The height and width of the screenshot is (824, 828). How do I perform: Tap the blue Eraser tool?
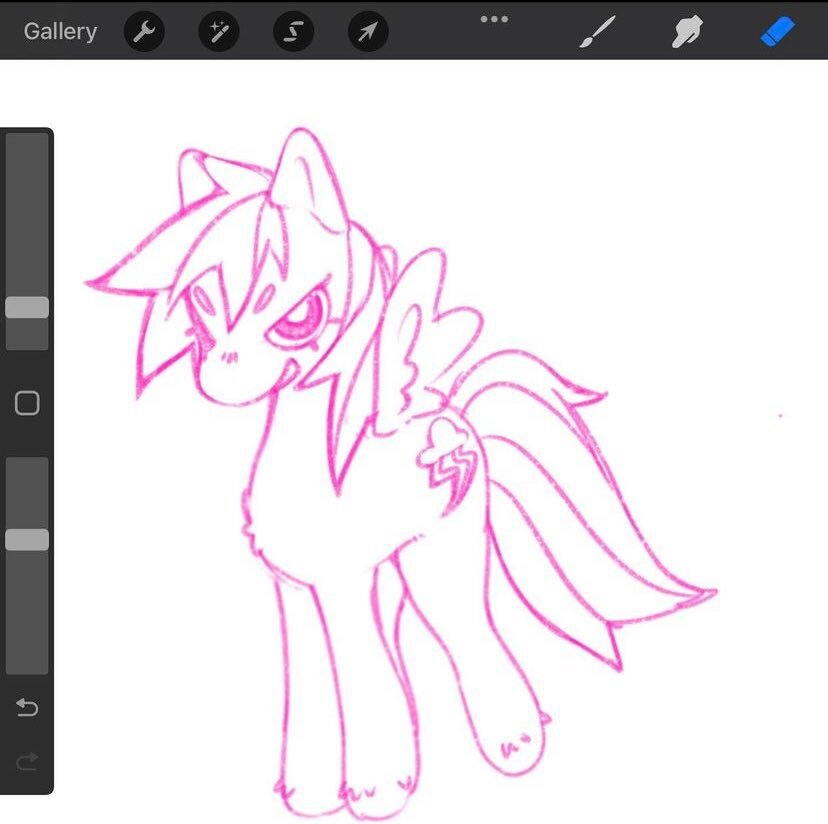[x=777, y=32]
